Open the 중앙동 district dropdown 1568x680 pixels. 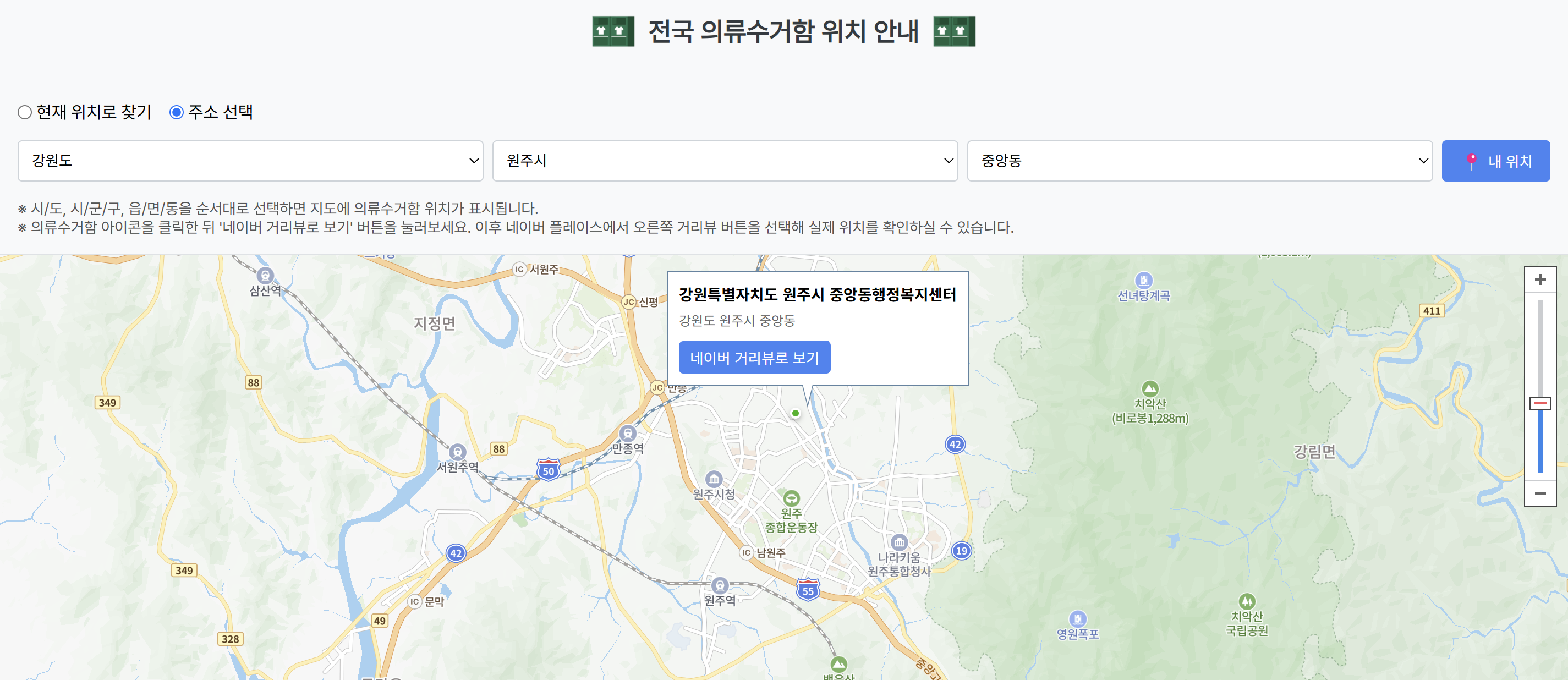(1198, 161)
